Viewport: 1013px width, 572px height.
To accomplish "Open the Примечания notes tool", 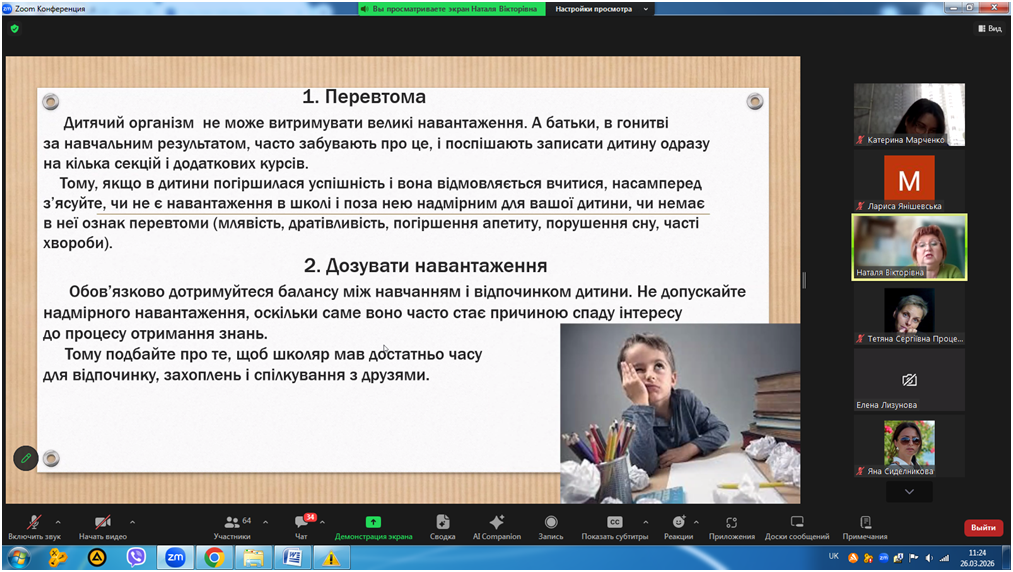I will click(x=865, y=526).
